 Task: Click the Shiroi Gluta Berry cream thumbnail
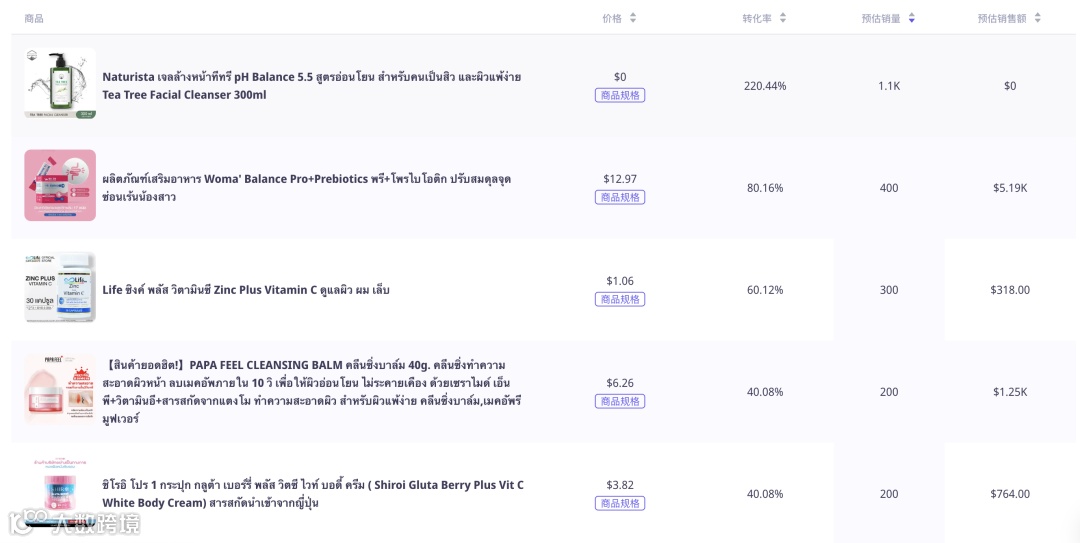(60, 494)
